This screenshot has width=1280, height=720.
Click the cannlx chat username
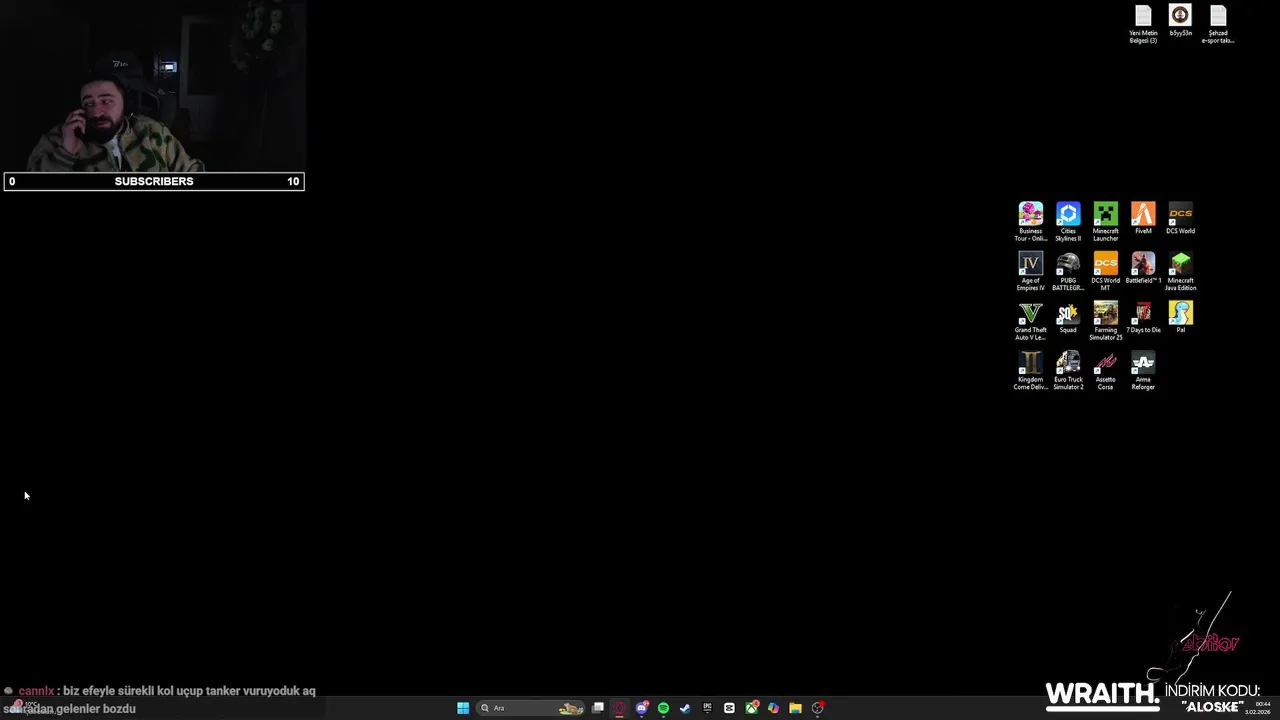36,691
